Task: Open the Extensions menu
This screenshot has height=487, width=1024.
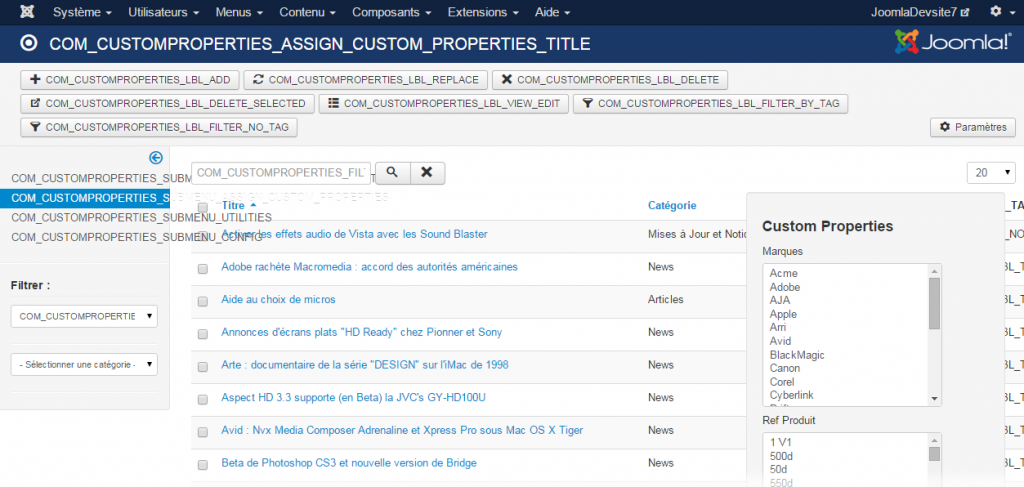Action: pyautogui.click(x=483, y=12)
